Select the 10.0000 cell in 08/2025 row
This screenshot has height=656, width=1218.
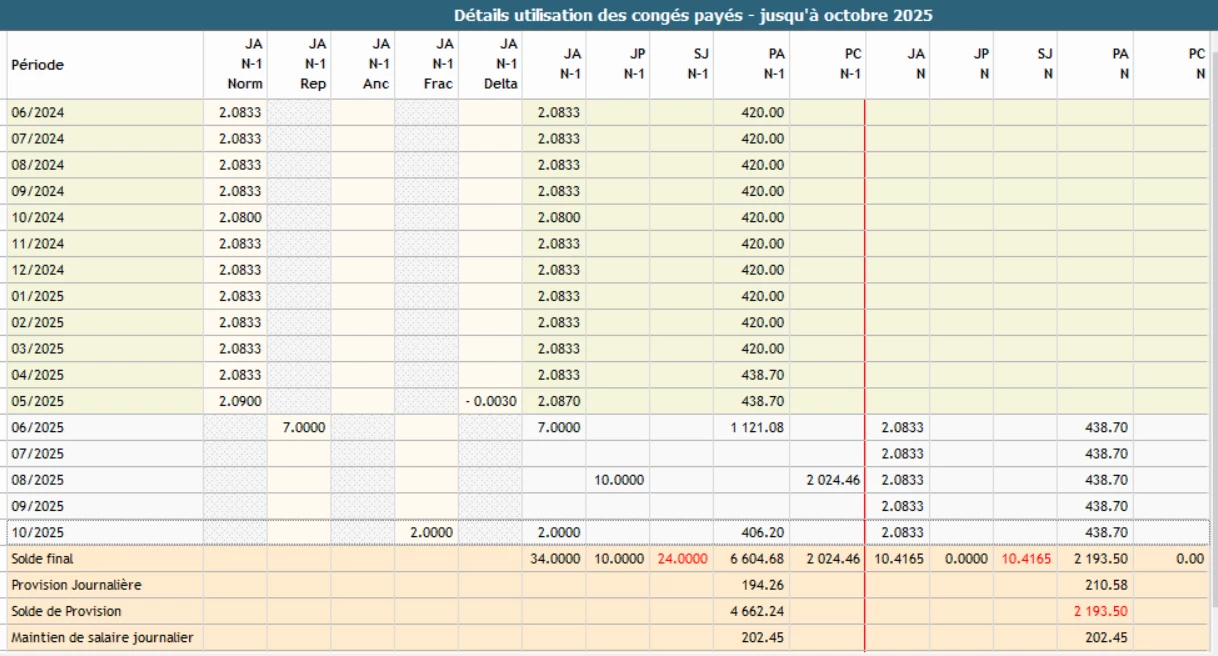click(618, 480)
